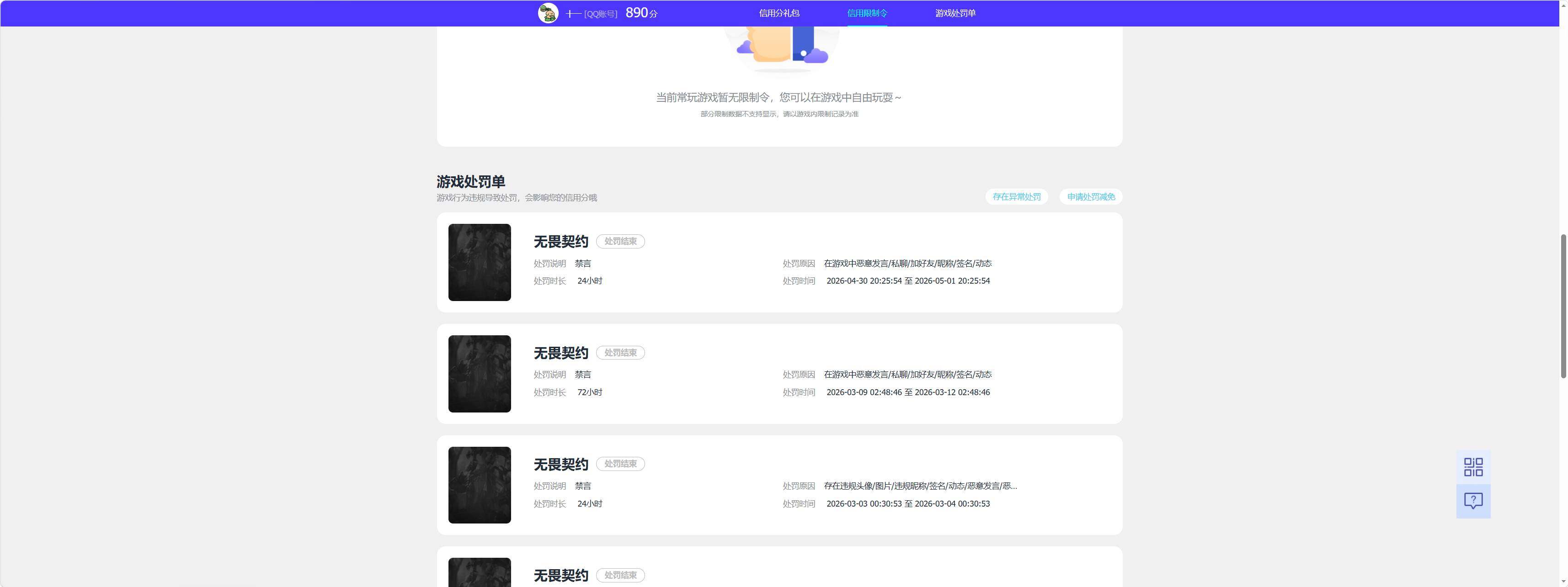This screenshot has width=1568, height=587.
Task: Click punishment reason on 2026-04-30 card
Action: point(907,264)
